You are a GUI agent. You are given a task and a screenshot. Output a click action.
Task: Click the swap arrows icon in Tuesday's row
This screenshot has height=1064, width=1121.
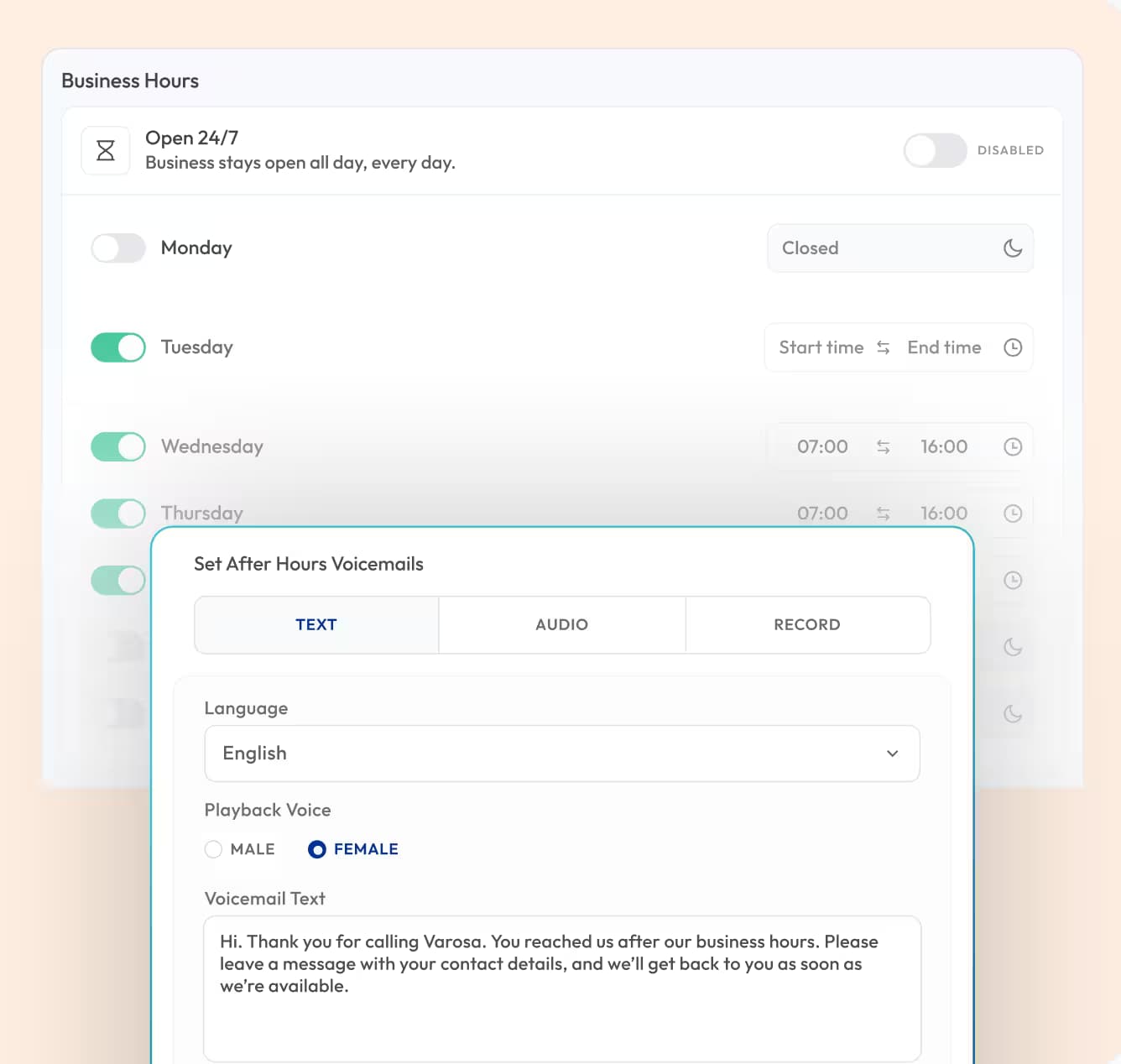pos(884,347)
